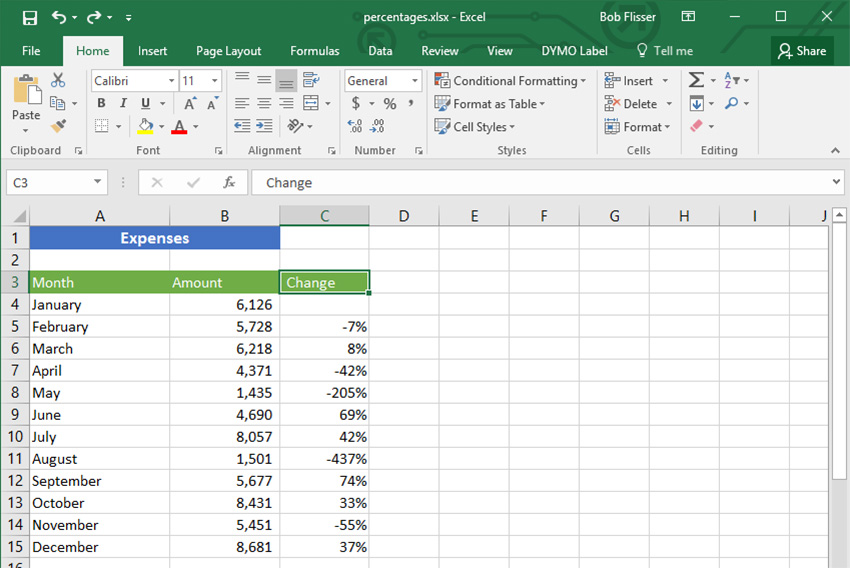Click the yellow Fill Color button

145,126
